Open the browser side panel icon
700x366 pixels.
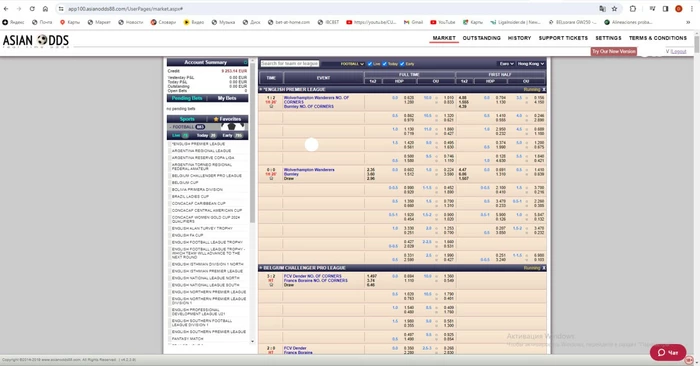tap(665, 8)
